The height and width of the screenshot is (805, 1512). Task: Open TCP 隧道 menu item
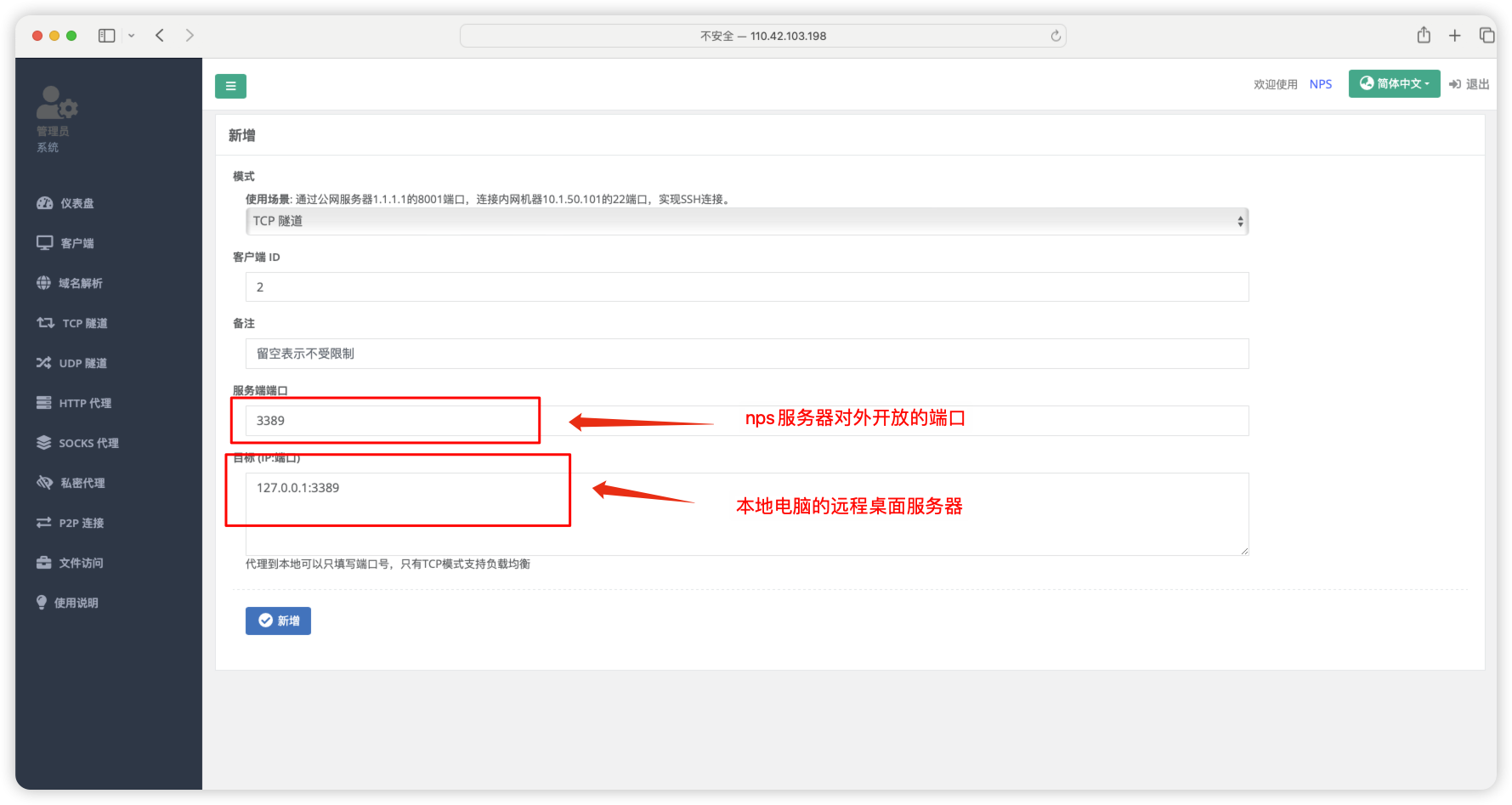tap(85, 323)
